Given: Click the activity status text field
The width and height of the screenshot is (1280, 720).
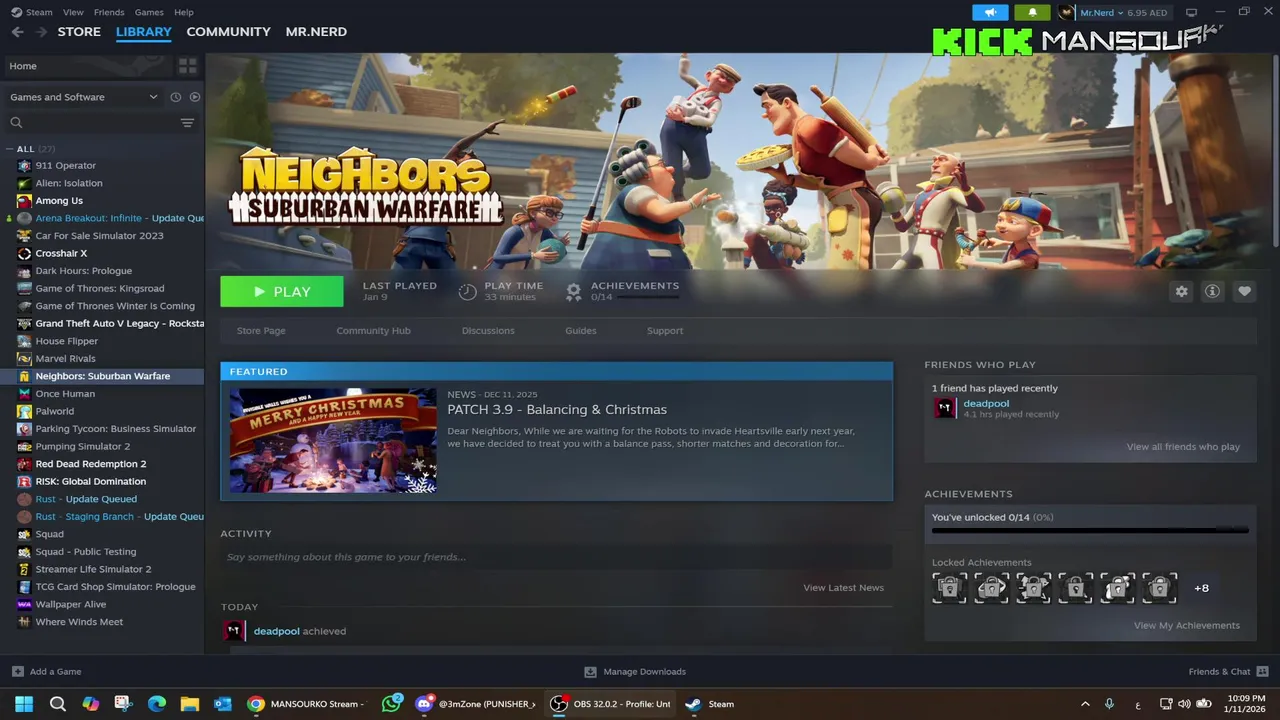Looking at the screenshot, I should (x=556, y=557).
